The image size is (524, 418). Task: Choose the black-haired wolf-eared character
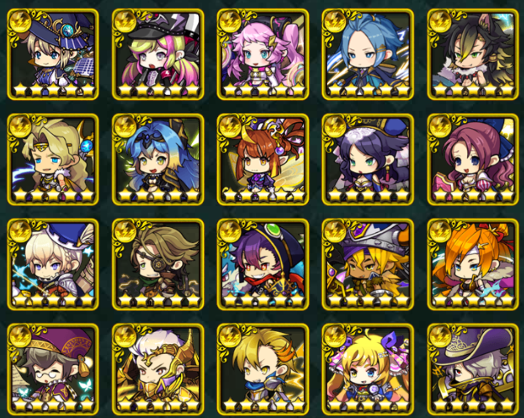473,54
